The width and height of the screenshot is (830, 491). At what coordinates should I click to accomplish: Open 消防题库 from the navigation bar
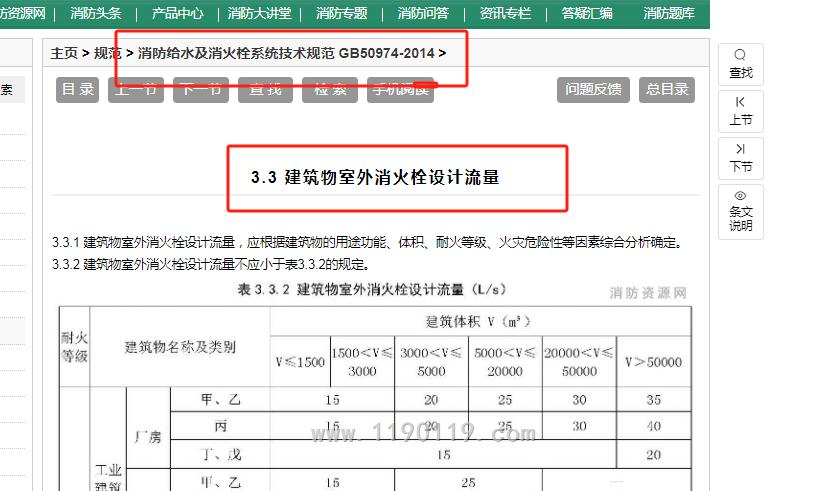click(669, 14)
